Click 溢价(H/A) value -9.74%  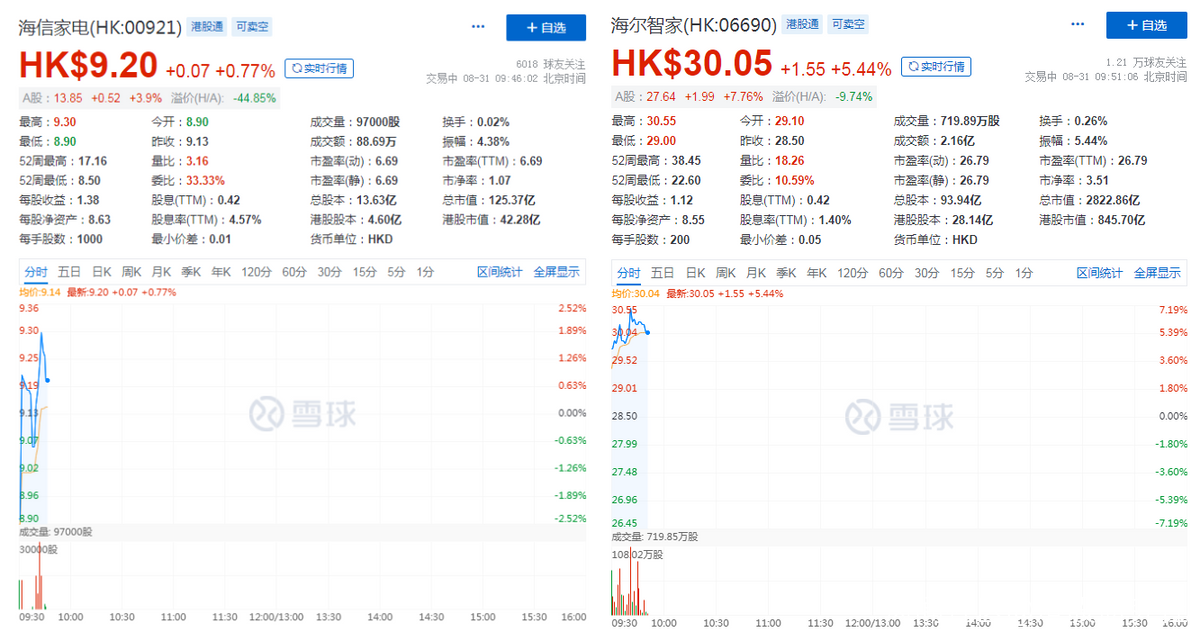(853, 97)
